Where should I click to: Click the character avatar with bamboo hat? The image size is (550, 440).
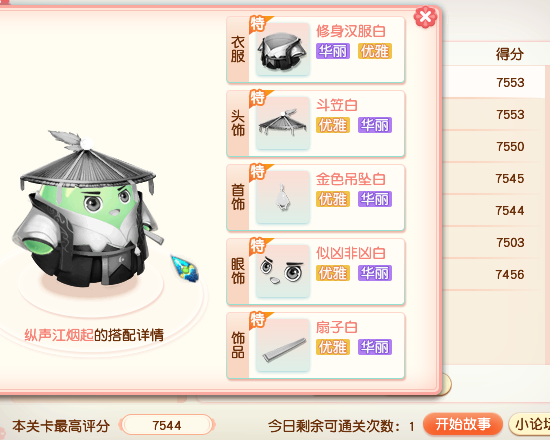tap(88, 209)
